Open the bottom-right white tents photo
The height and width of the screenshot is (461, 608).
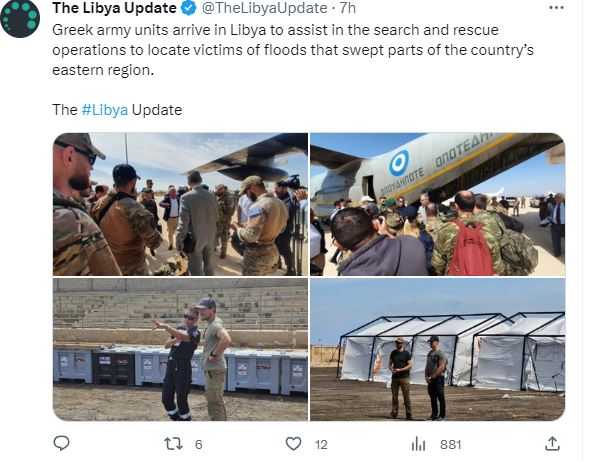437,349
